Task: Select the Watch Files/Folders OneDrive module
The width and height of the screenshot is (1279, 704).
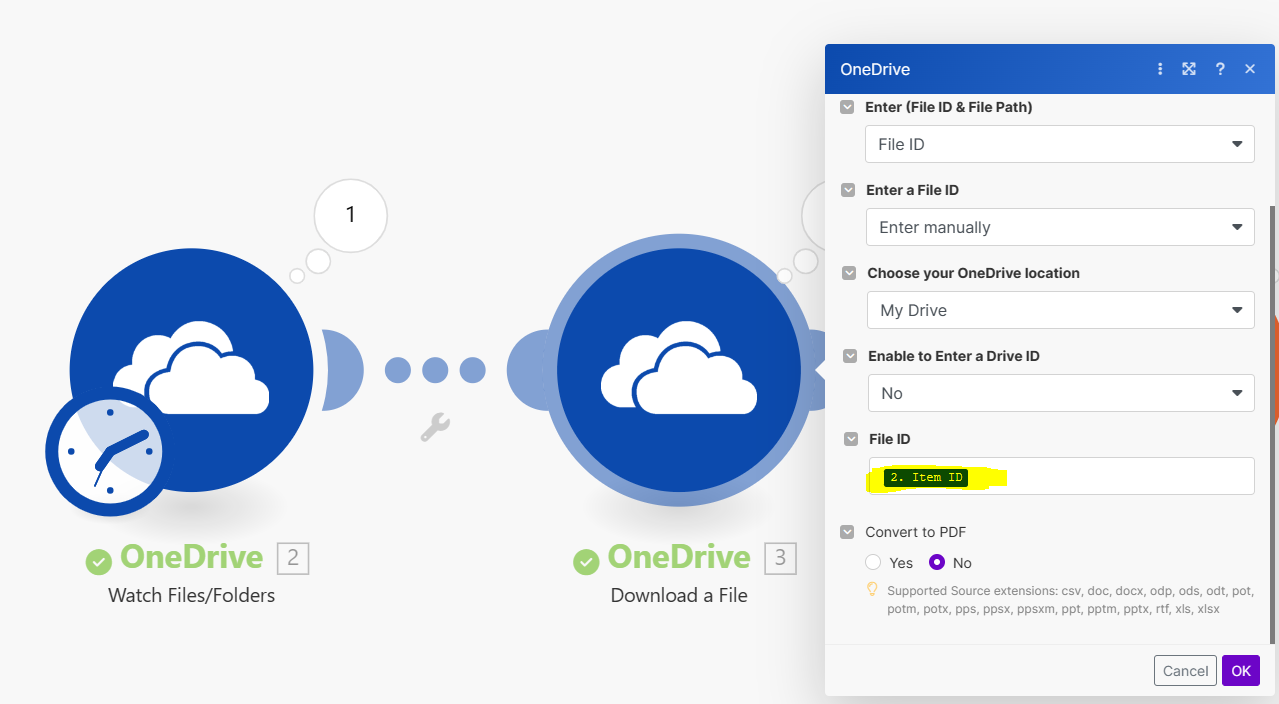Action: click(x=190, y=370)
